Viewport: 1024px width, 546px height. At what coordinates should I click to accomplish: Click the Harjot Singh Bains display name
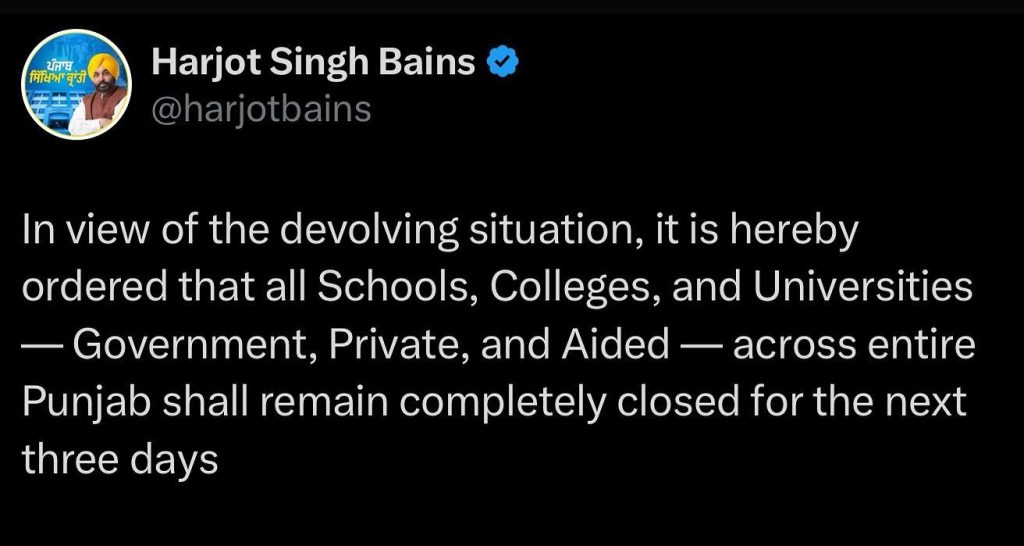pyautogui.click(x=313, y=63)
